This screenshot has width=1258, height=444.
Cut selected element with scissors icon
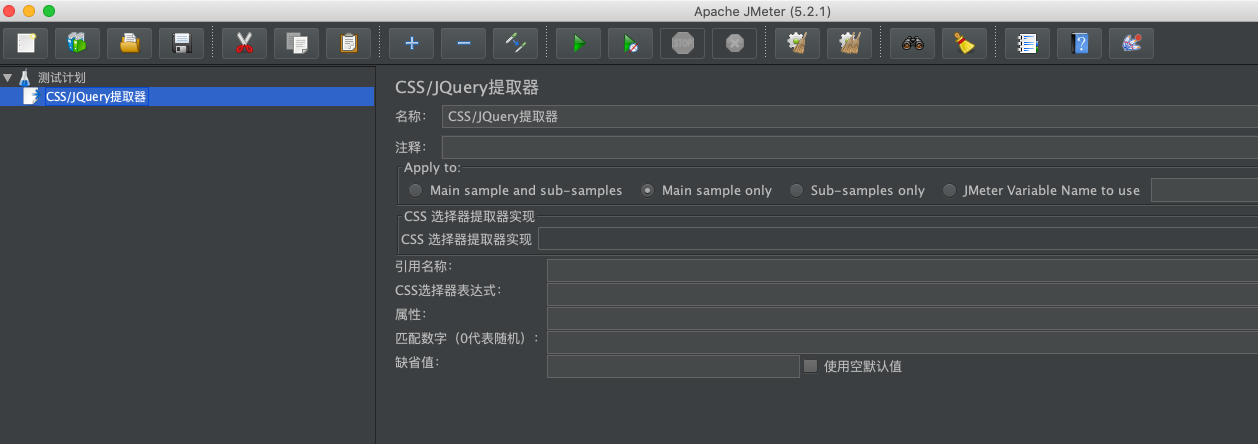tap(244, 43)
